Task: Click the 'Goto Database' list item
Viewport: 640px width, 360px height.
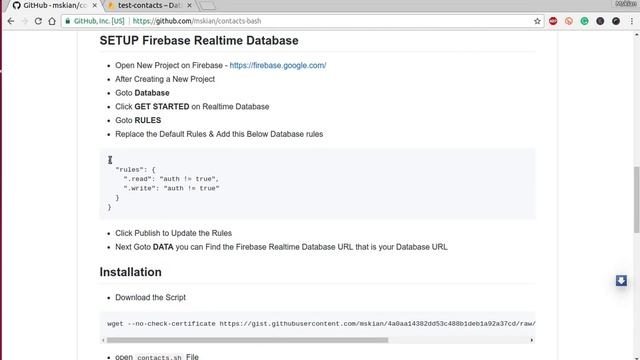Action: 142,93
